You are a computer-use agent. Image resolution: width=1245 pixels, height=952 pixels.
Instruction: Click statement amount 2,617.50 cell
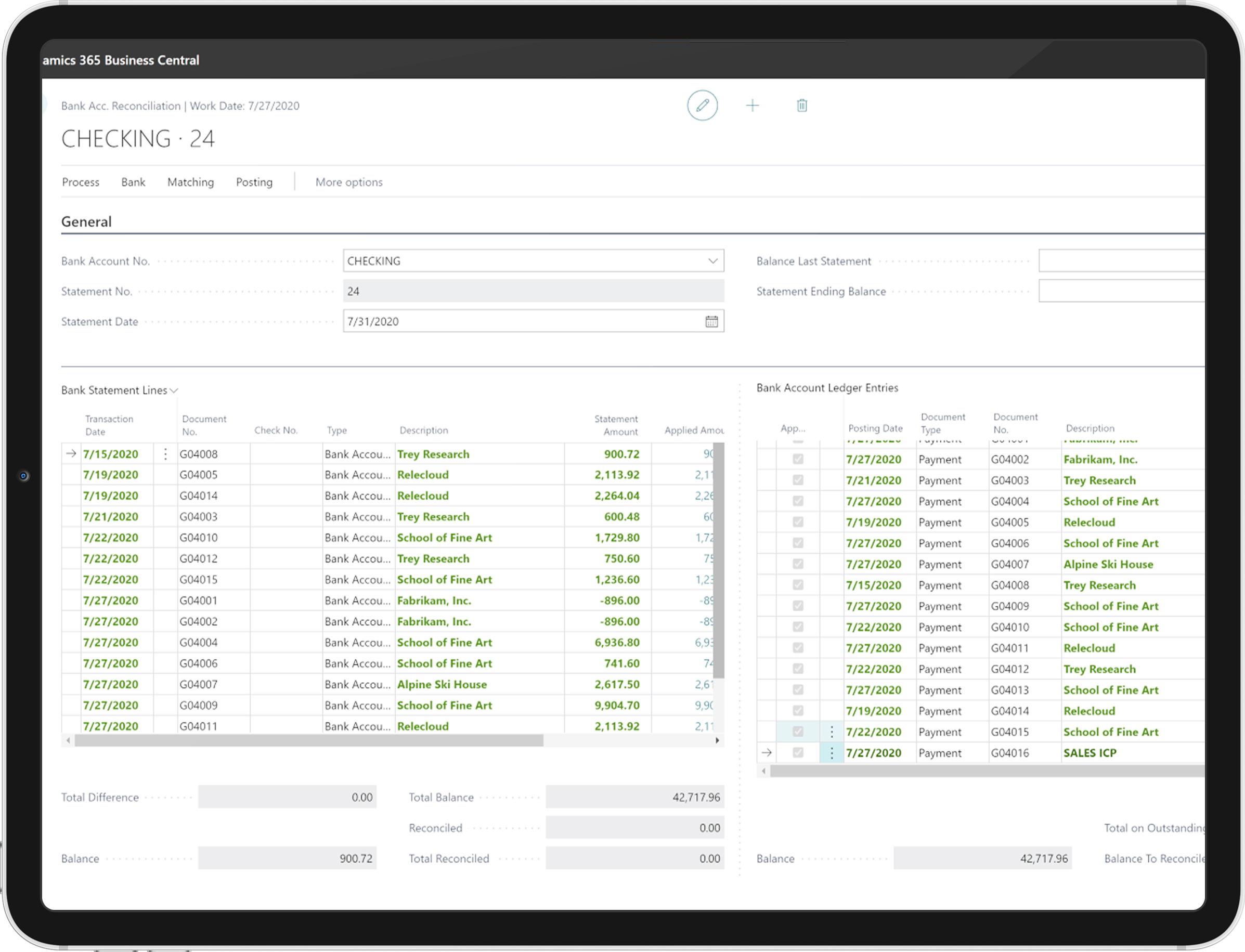pyautogui.click(x=617, y=684)
